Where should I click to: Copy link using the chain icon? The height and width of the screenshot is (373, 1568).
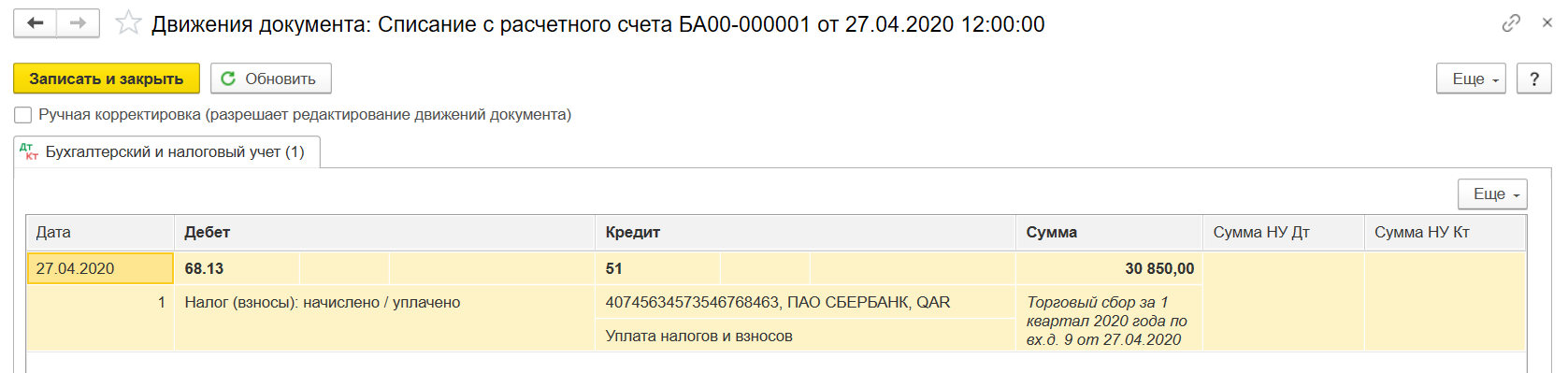tap(1511, 23)
